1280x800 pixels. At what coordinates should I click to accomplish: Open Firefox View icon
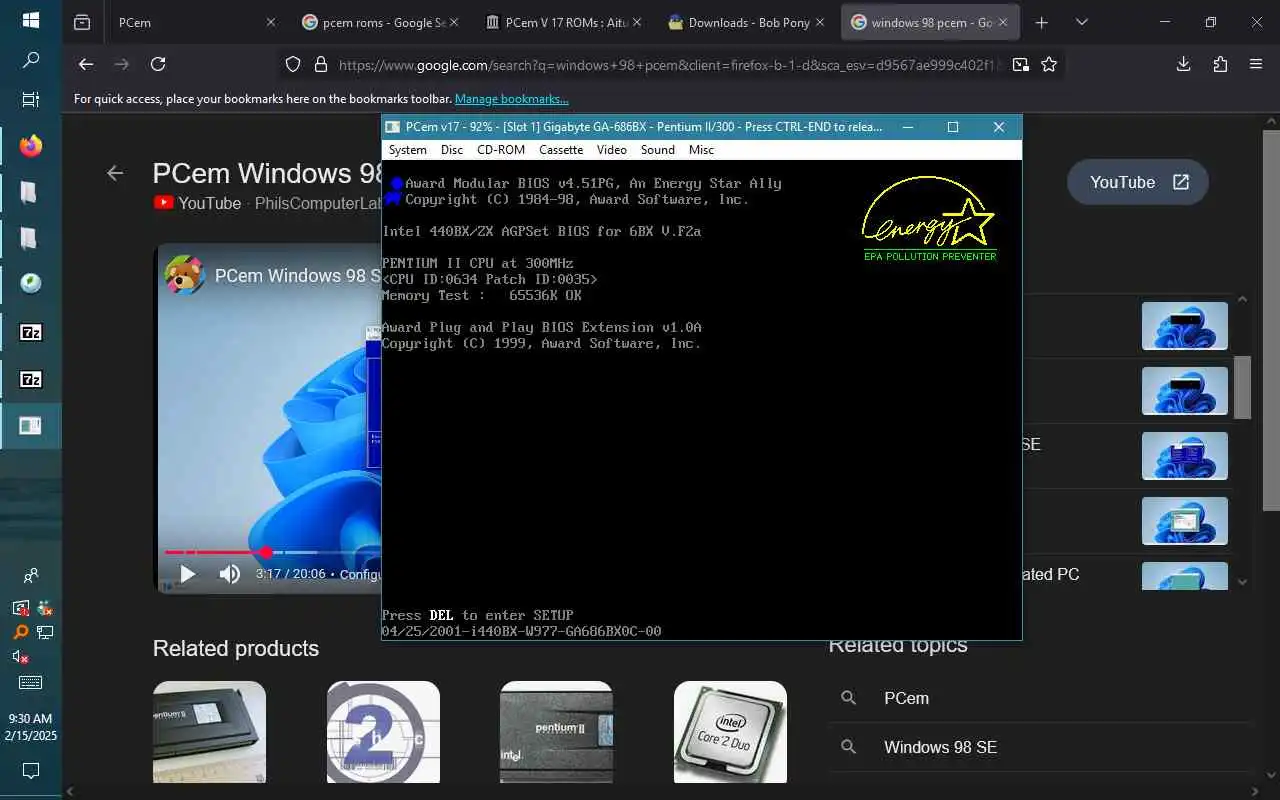[x=82, y=22]
